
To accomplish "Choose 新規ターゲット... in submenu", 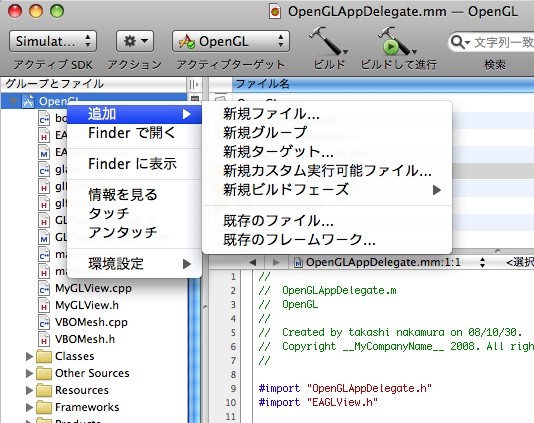I will (327, 152).
